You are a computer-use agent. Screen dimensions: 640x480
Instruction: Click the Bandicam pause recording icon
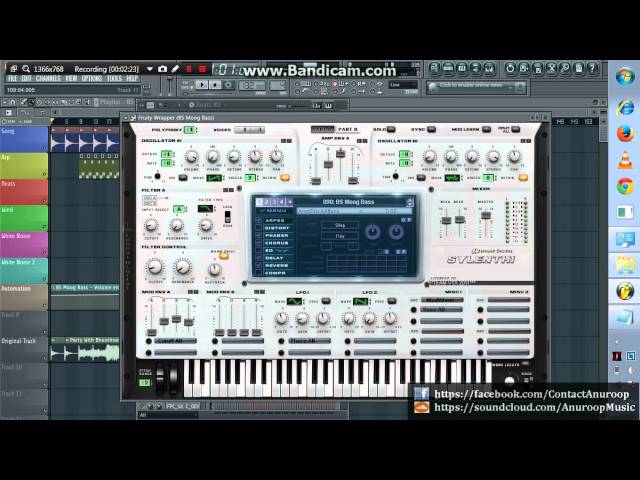[189, 69]
